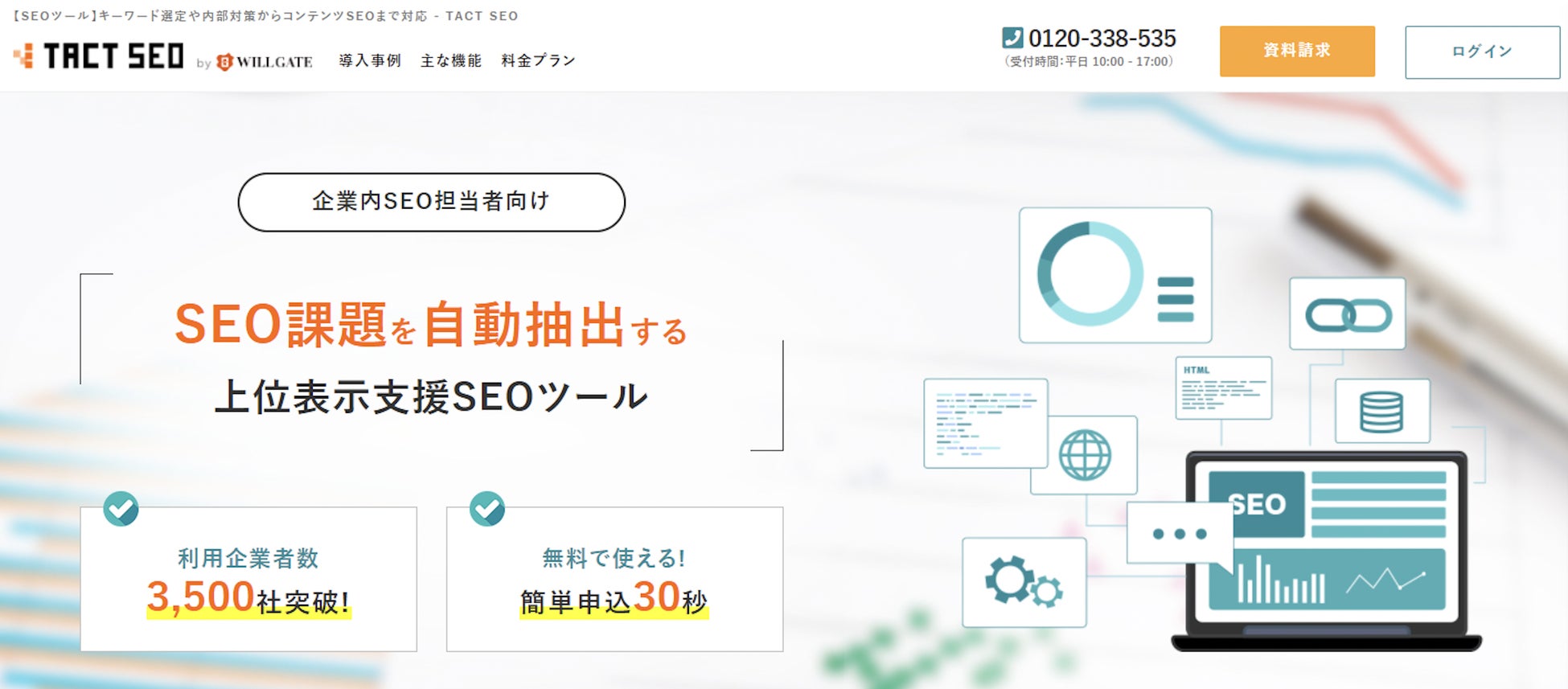Click the TACT SEO logo
This screenshot has height=689, width=1568.
click(100, 56)
